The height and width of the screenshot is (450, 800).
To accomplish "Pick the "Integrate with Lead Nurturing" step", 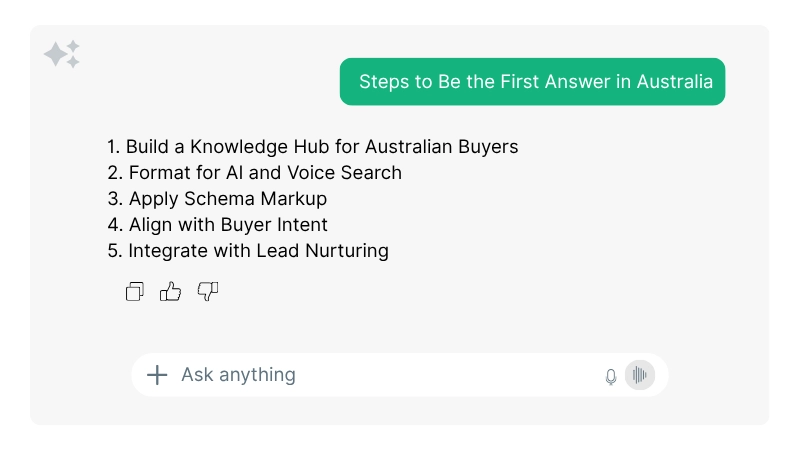I will tap(248, 251).
